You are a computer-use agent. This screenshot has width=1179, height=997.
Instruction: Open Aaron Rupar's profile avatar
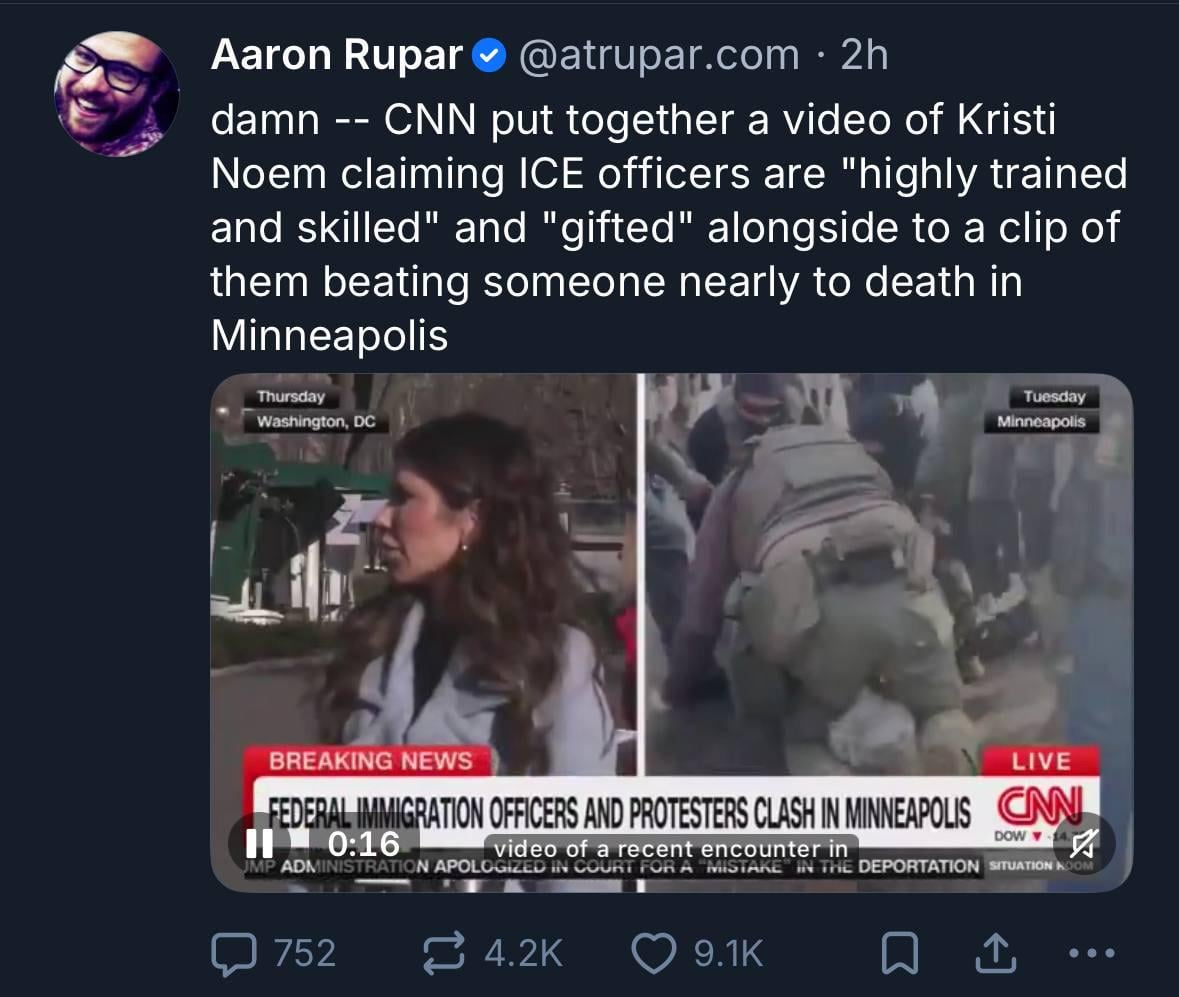(x=117, y=94)
